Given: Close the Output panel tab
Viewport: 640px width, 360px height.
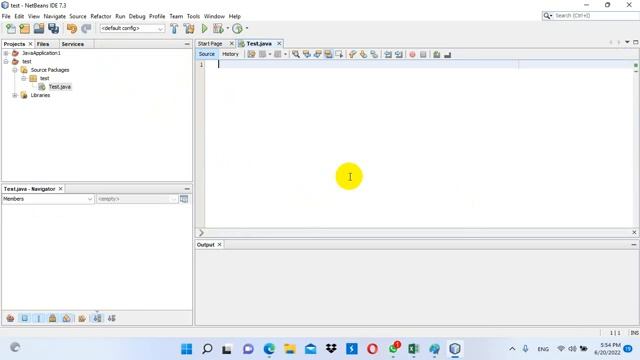Looking at the screenshot, I should [x=220, y=244].
